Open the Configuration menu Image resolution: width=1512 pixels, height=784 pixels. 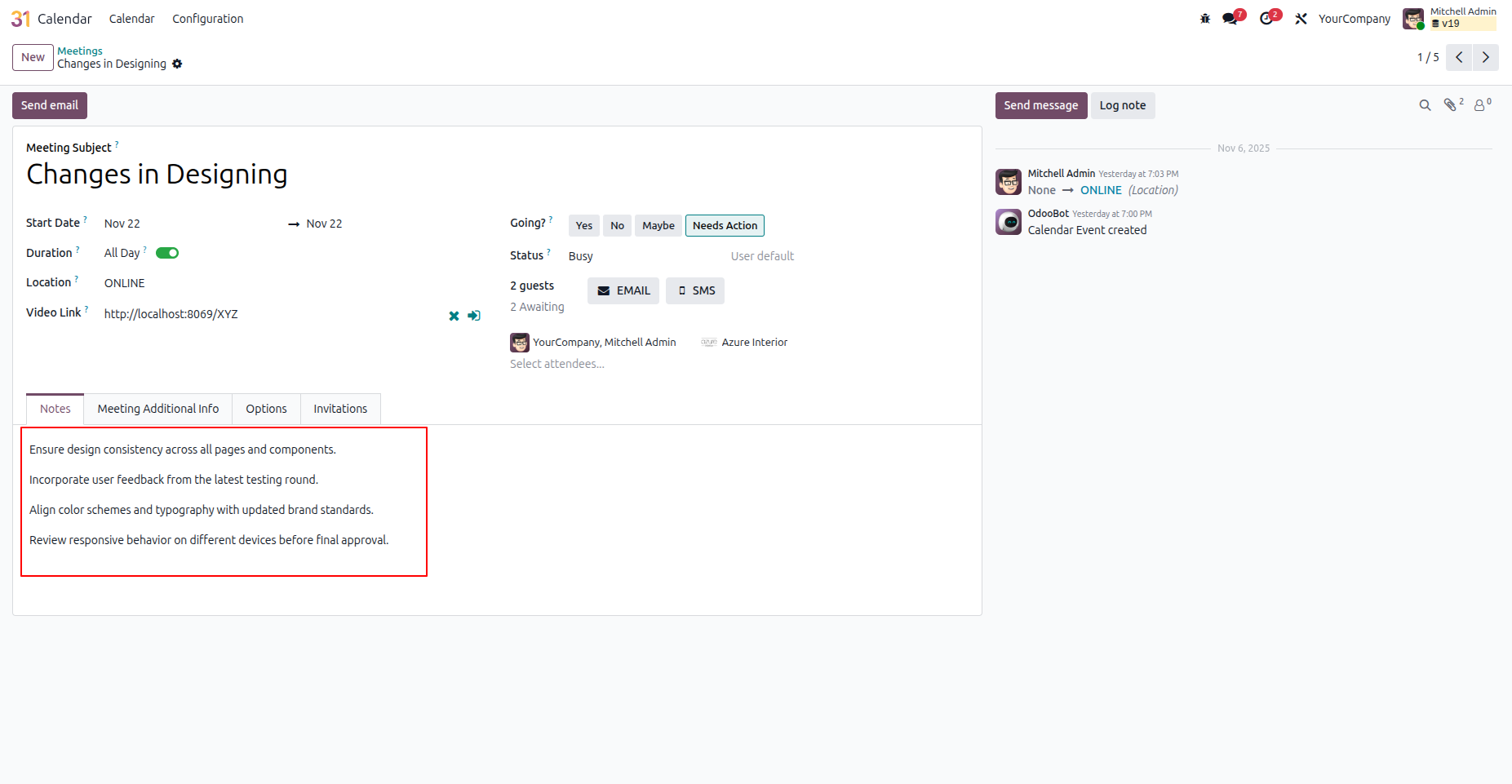(x=207, y=19)
